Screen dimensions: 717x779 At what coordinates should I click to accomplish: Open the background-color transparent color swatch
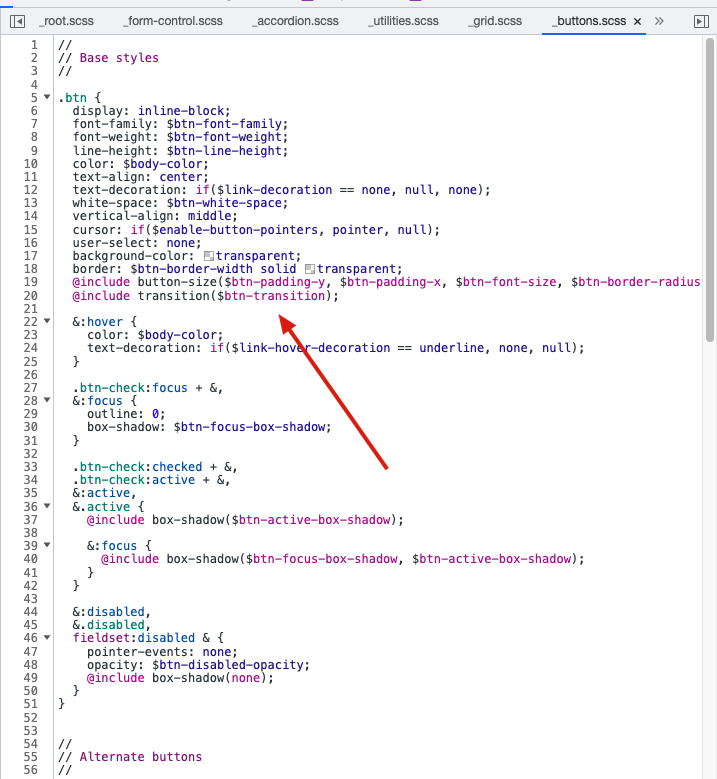[x=209, y=256]
